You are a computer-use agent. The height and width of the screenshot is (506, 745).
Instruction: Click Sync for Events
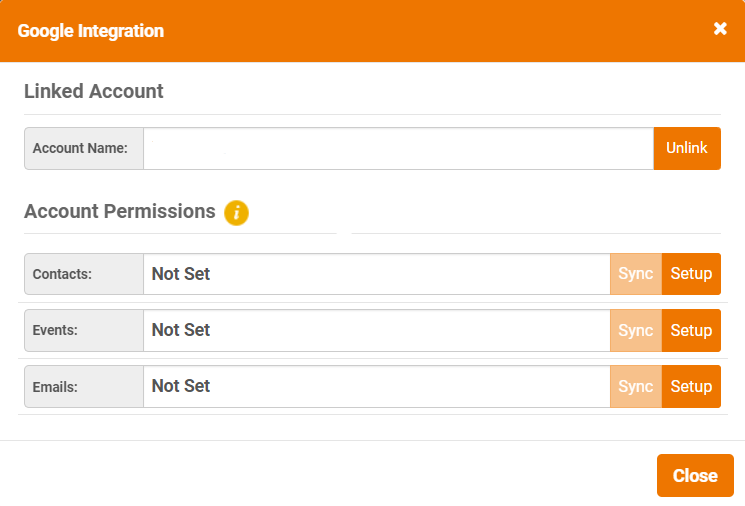(636, 330)
